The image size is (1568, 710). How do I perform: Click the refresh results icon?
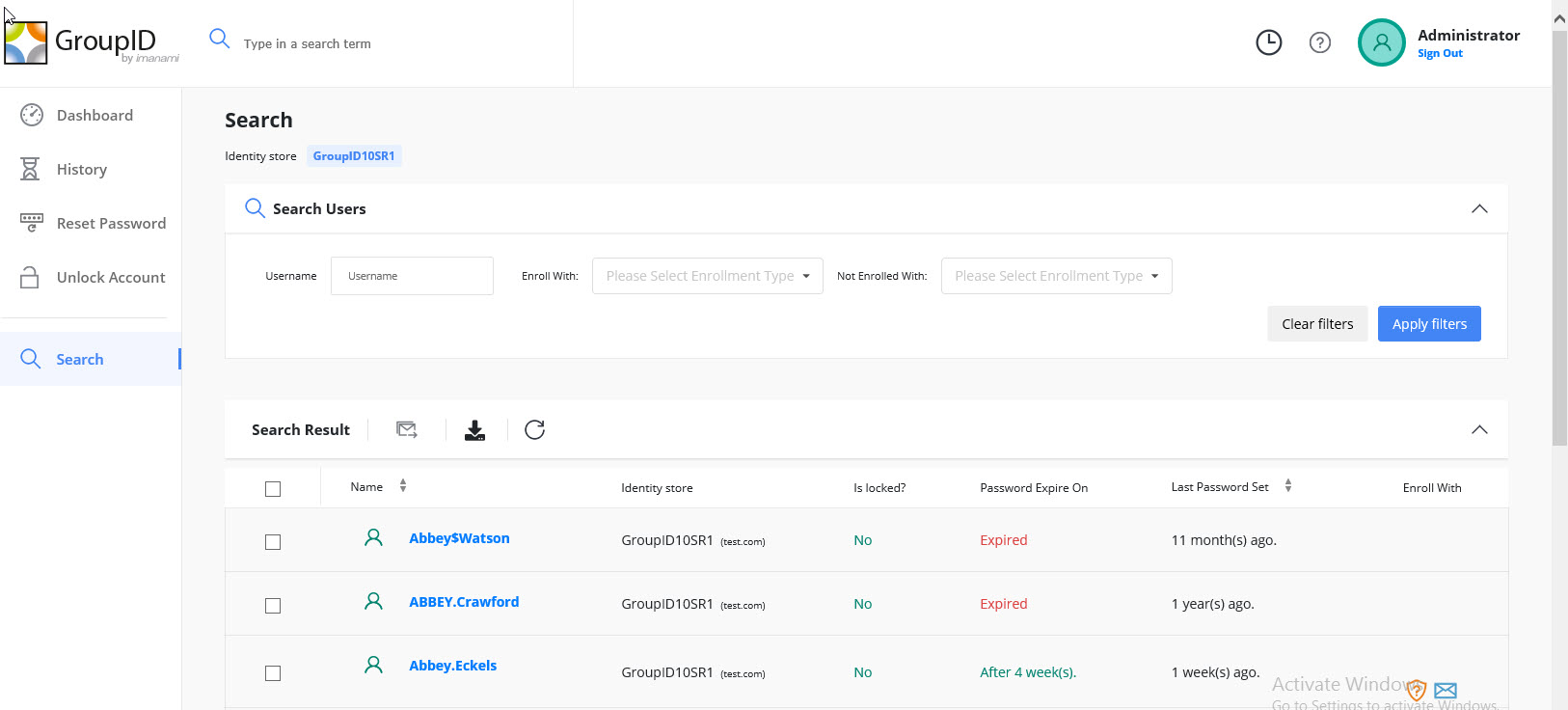click(535, 429)
